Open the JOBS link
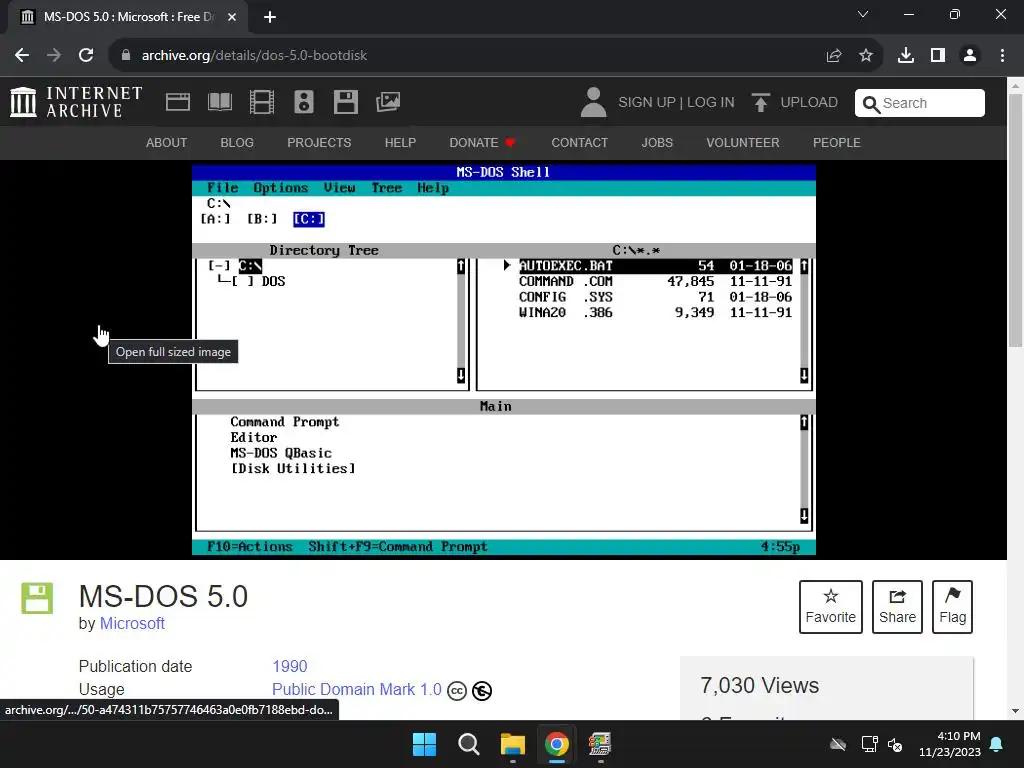Image resolution: width=1024 pixels, height=768 pixels. pos(657,142)
